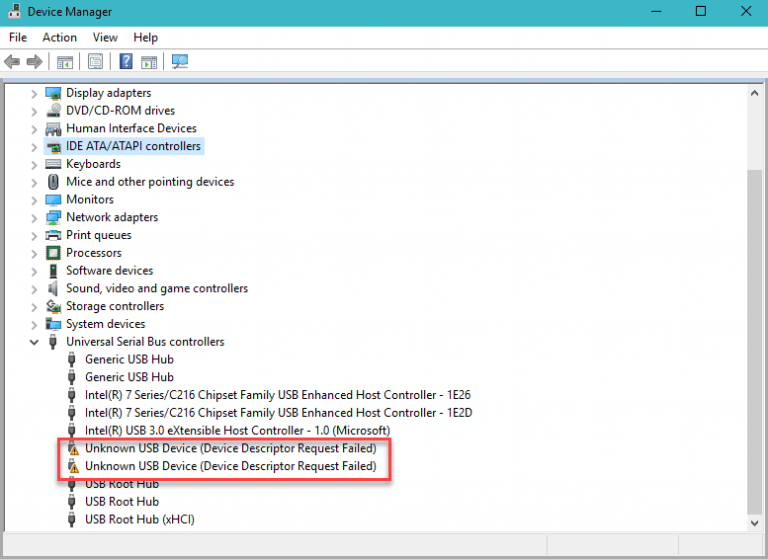Screen dimensions: 768x559
Task: Click the Storage controllers icon
Action: point(53,307)
